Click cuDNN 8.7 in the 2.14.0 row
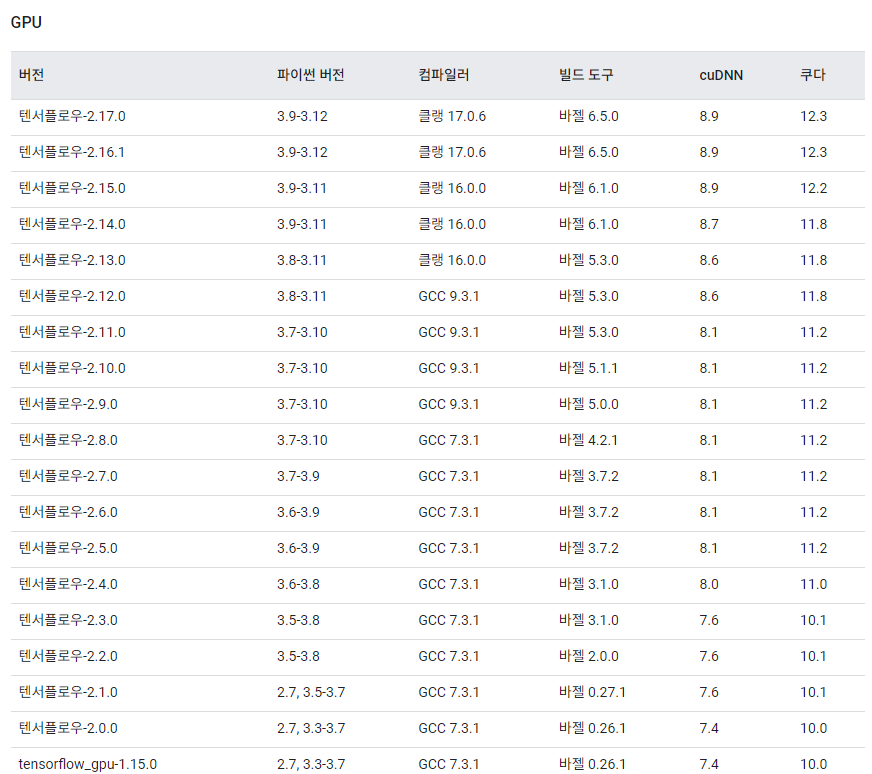Image resolution: width=872 pixels, height=774 pixels. click(x=709, y=225)
